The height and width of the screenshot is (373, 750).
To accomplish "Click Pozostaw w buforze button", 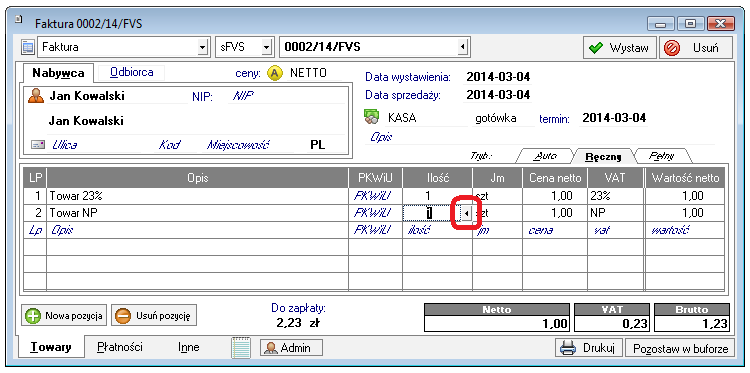I will pos(680,348).
